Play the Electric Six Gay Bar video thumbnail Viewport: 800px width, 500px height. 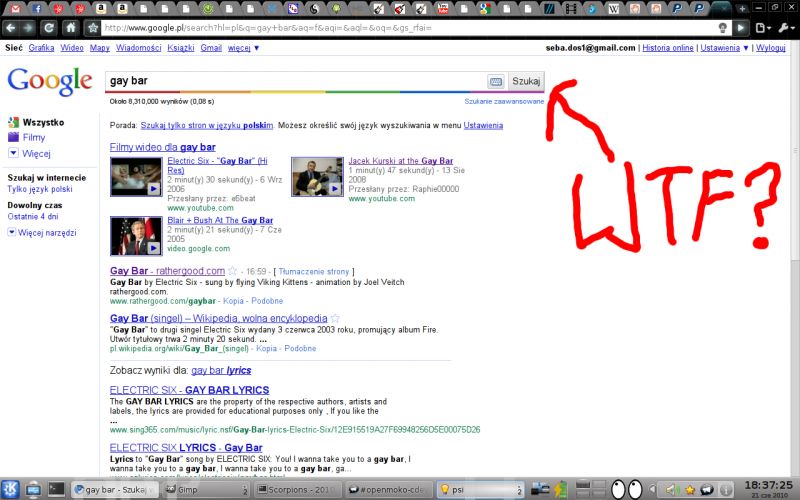point(136,177)
